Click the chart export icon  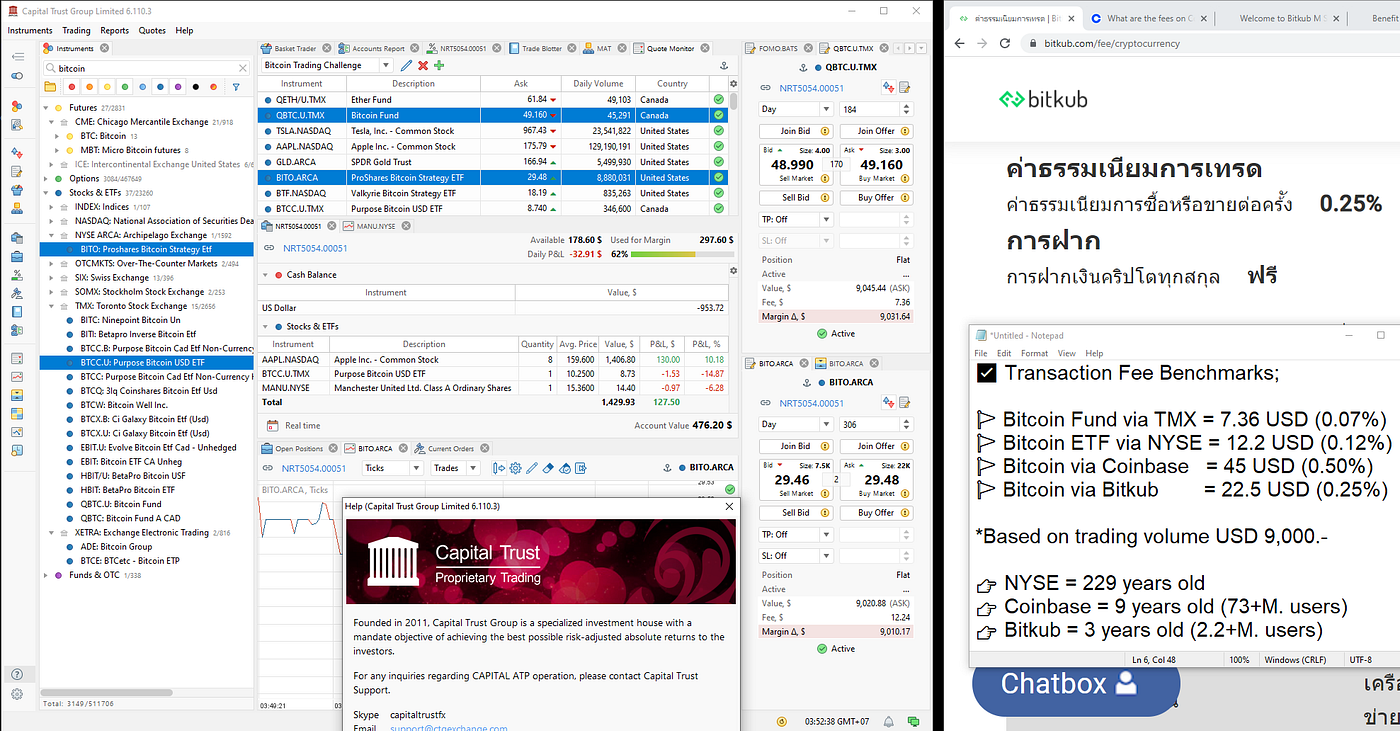tap(581, 468)
